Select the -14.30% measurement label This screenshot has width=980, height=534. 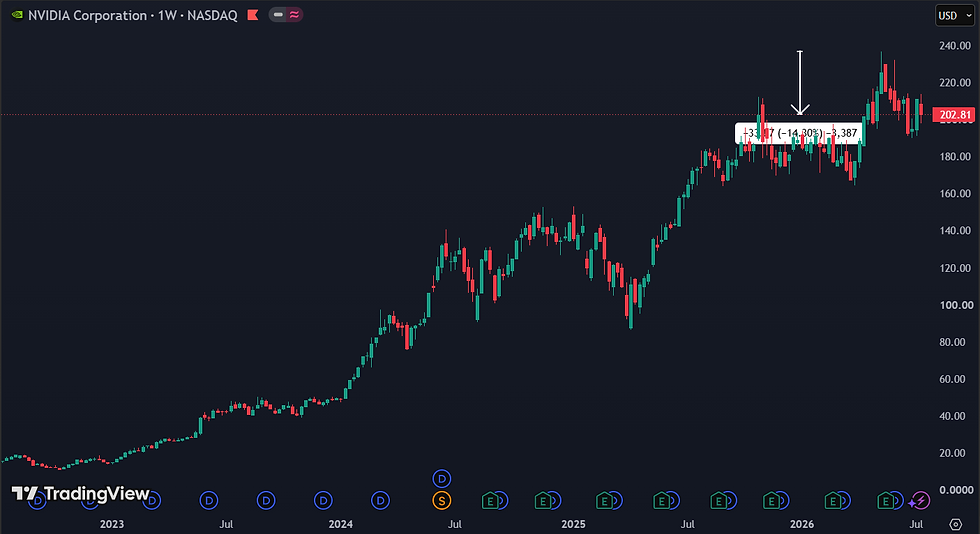799,133
